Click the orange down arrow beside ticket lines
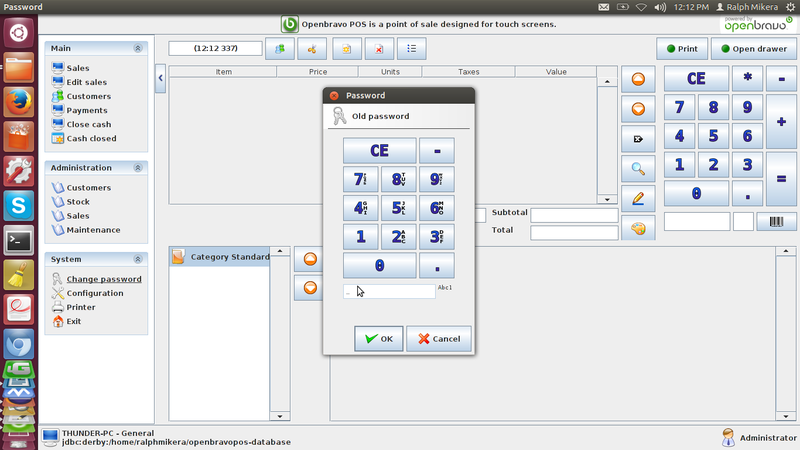 638,109
